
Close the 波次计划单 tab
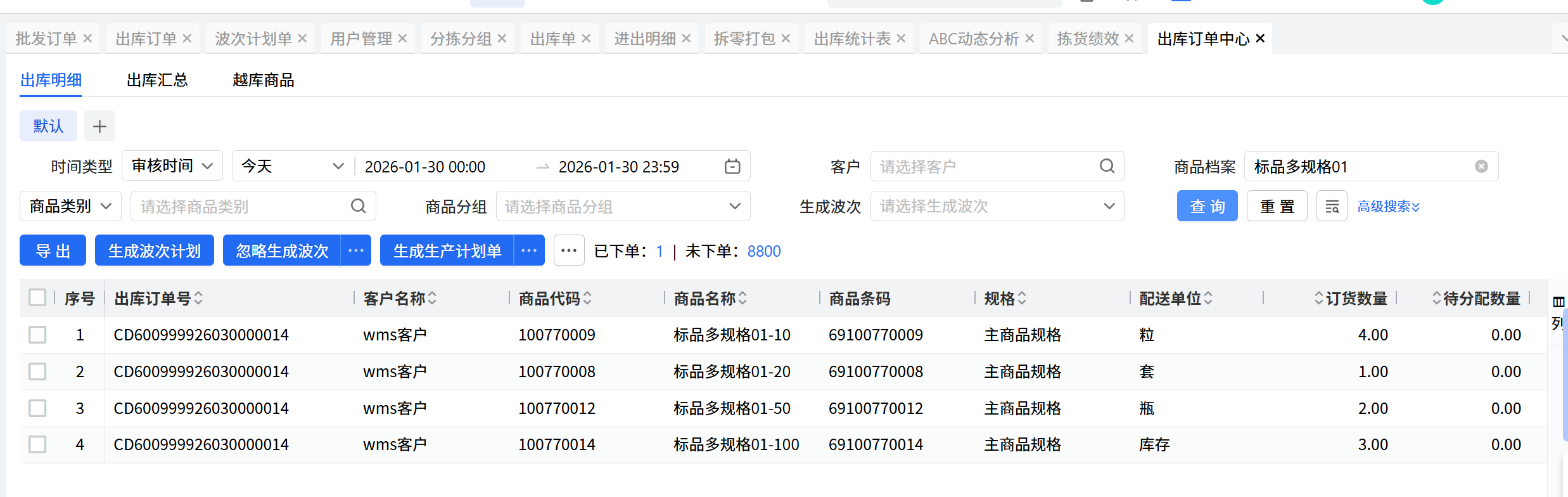302,39
